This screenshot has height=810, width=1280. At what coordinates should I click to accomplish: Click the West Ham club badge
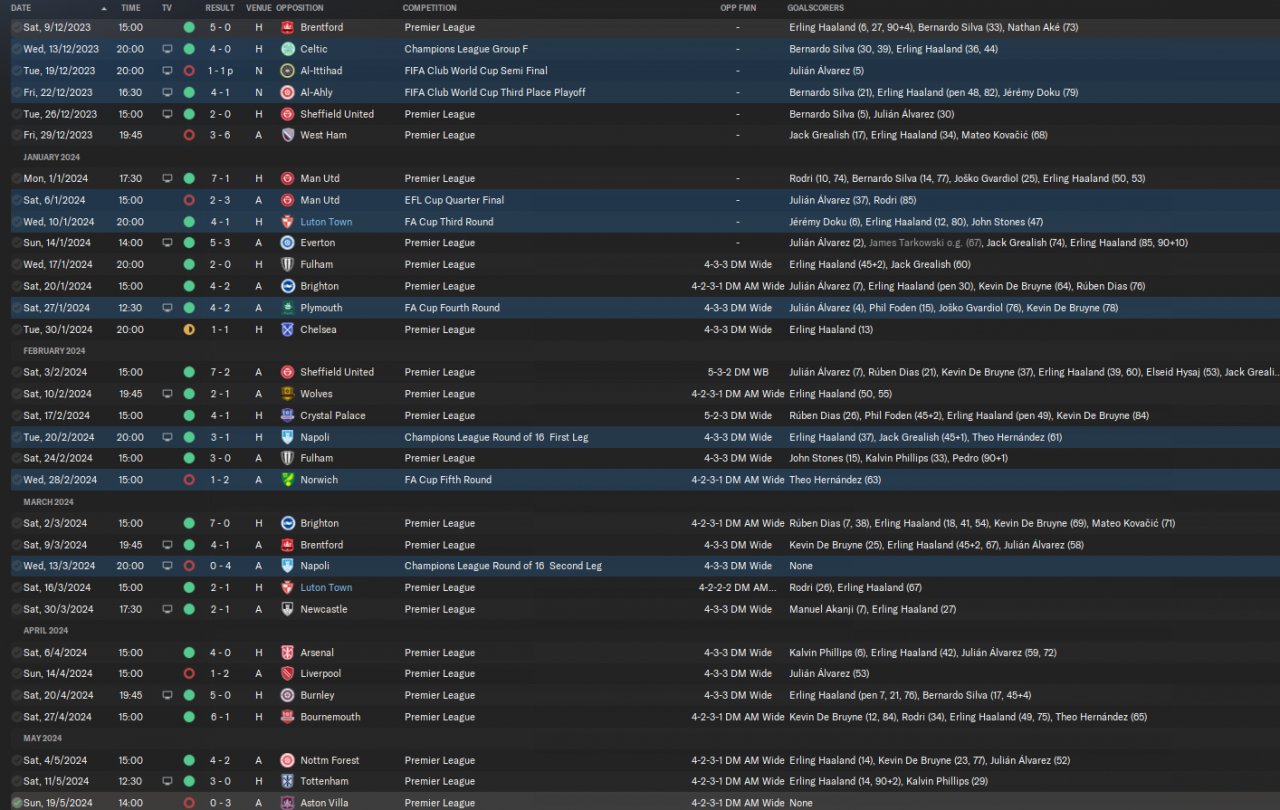287,135
